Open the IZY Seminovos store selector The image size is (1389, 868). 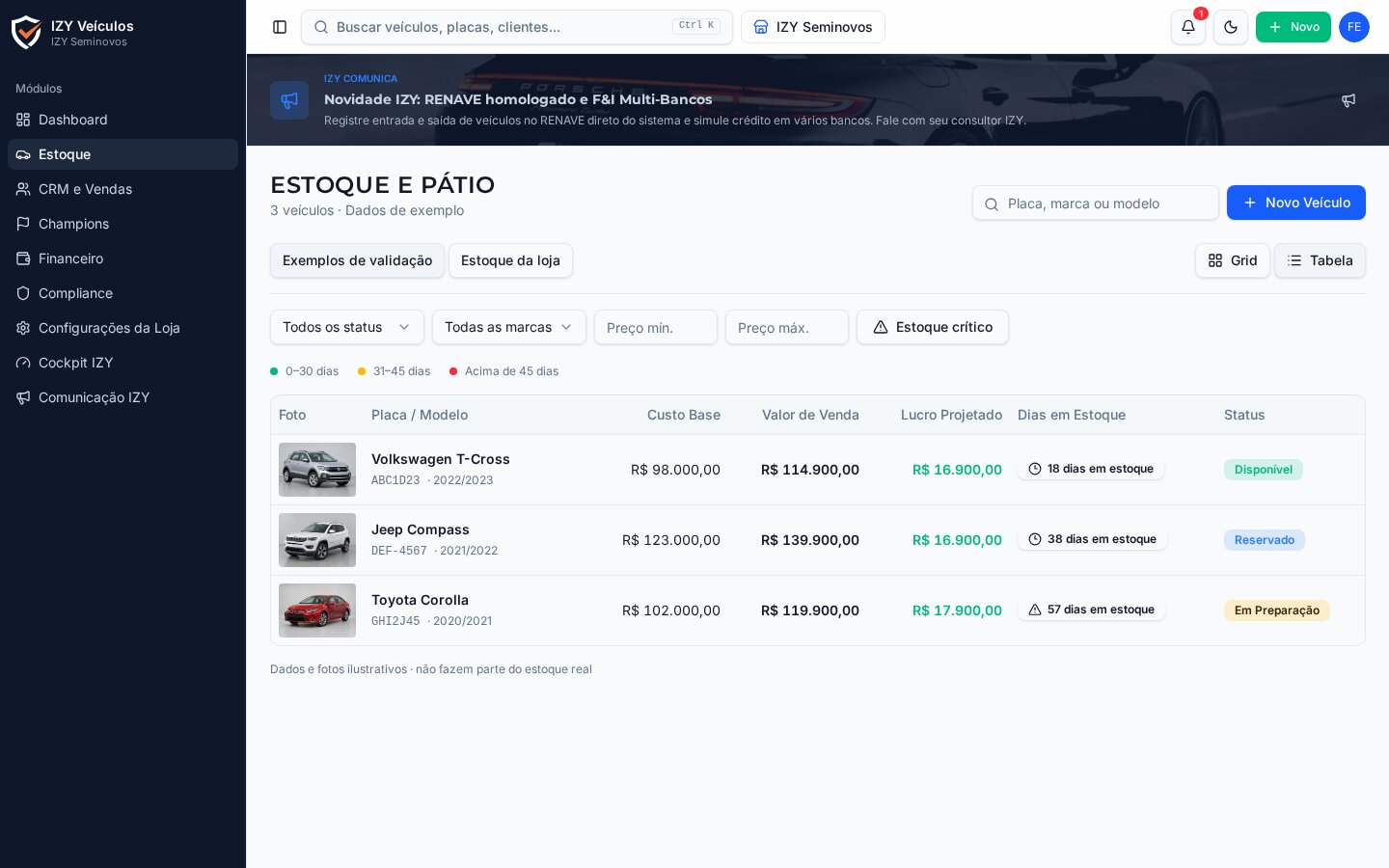(813, 27)
